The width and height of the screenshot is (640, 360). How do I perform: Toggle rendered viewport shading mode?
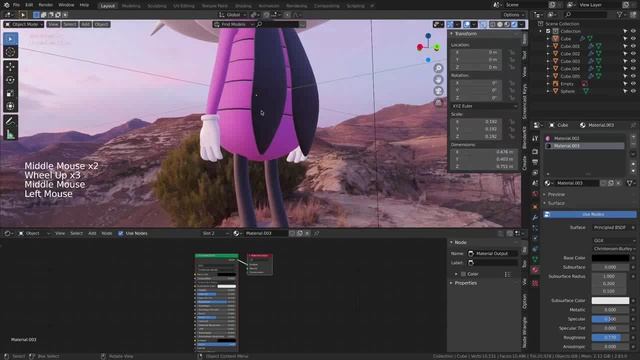(514, 24)
